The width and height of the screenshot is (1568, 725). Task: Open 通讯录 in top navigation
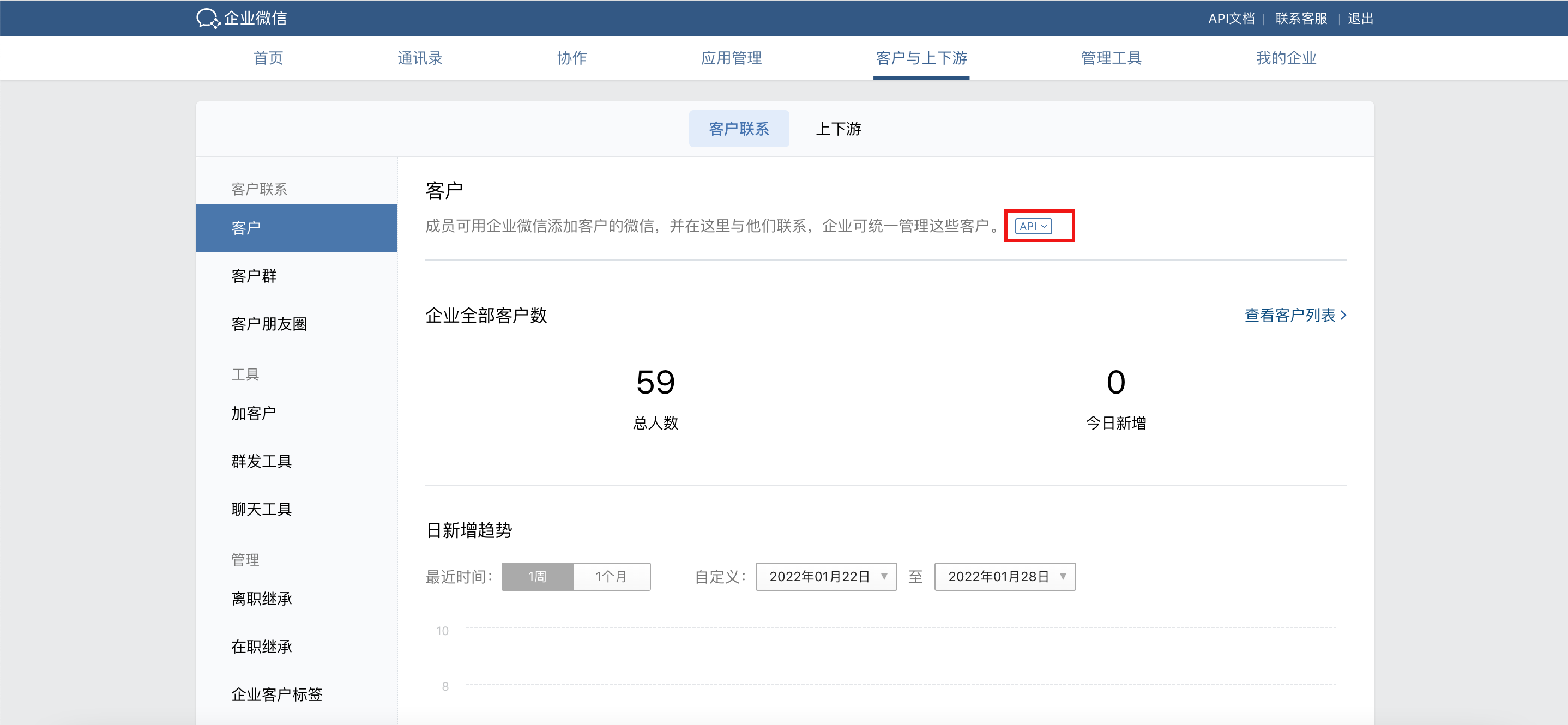pyautogui.click(x=420, y=58)
